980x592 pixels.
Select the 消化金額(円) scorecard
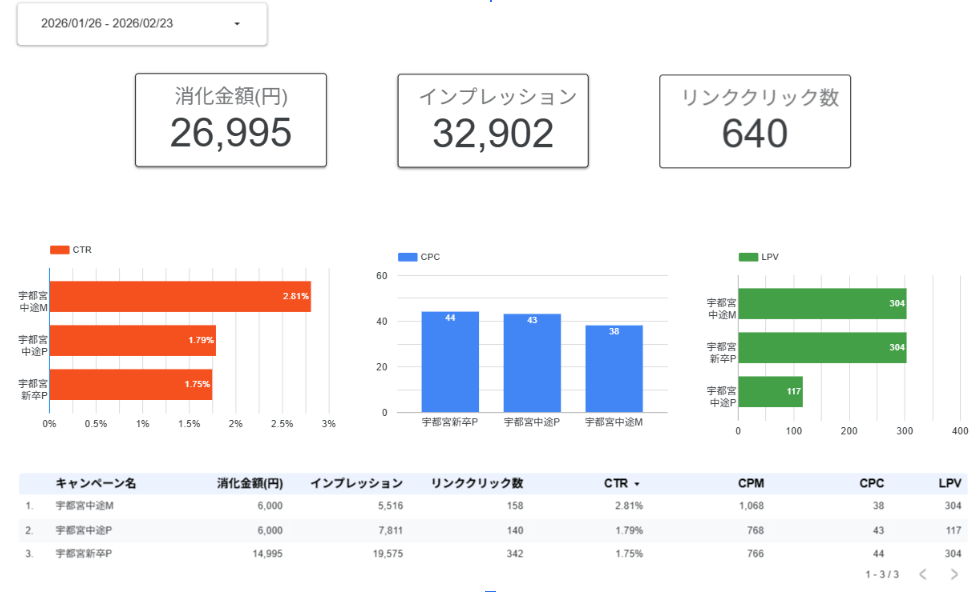pyautogui.click(x=231, y=120)
